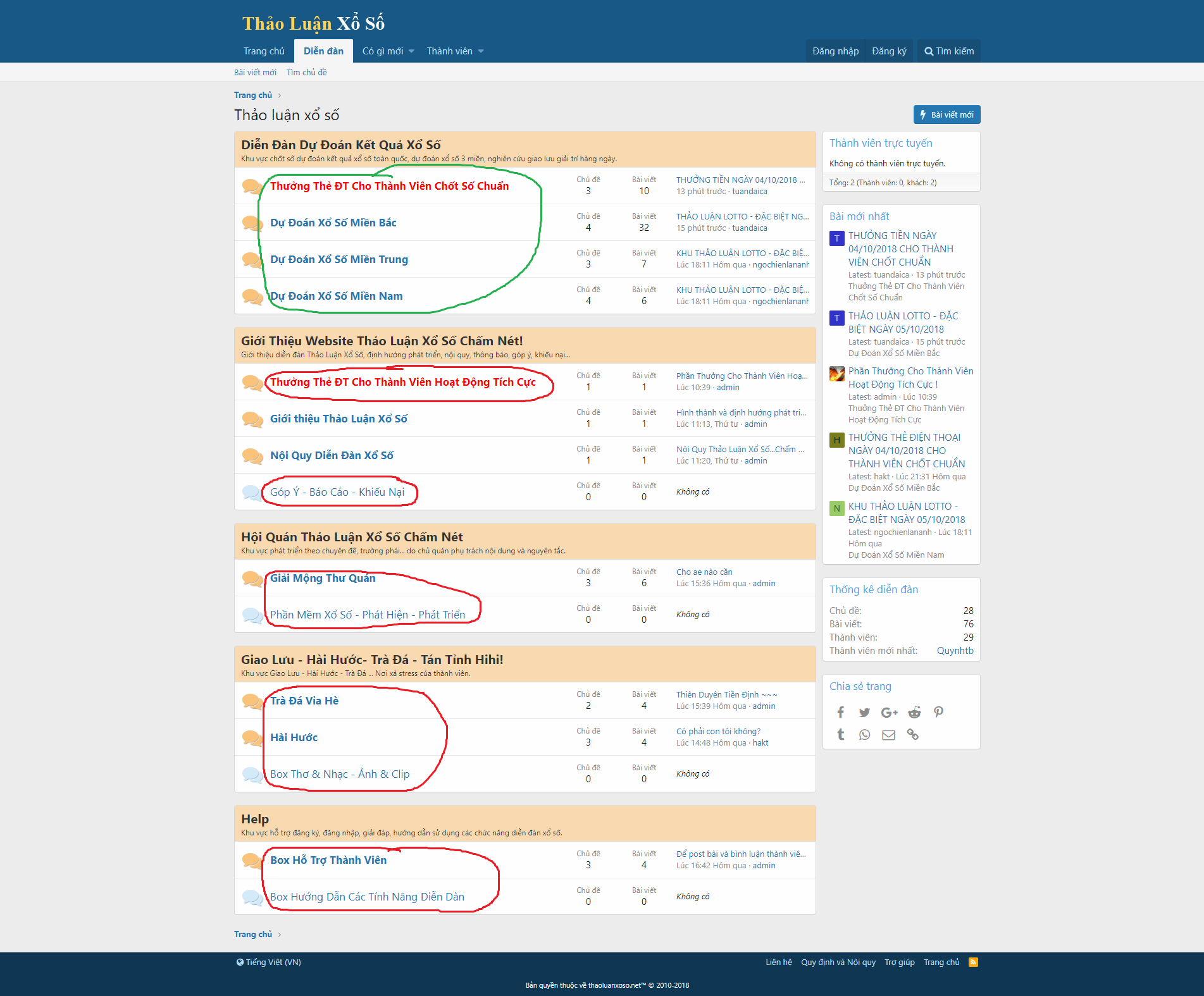1204x996 pixels.
Task: Expand the Có gì mới dropdown
Action: [x=387, y=51]
